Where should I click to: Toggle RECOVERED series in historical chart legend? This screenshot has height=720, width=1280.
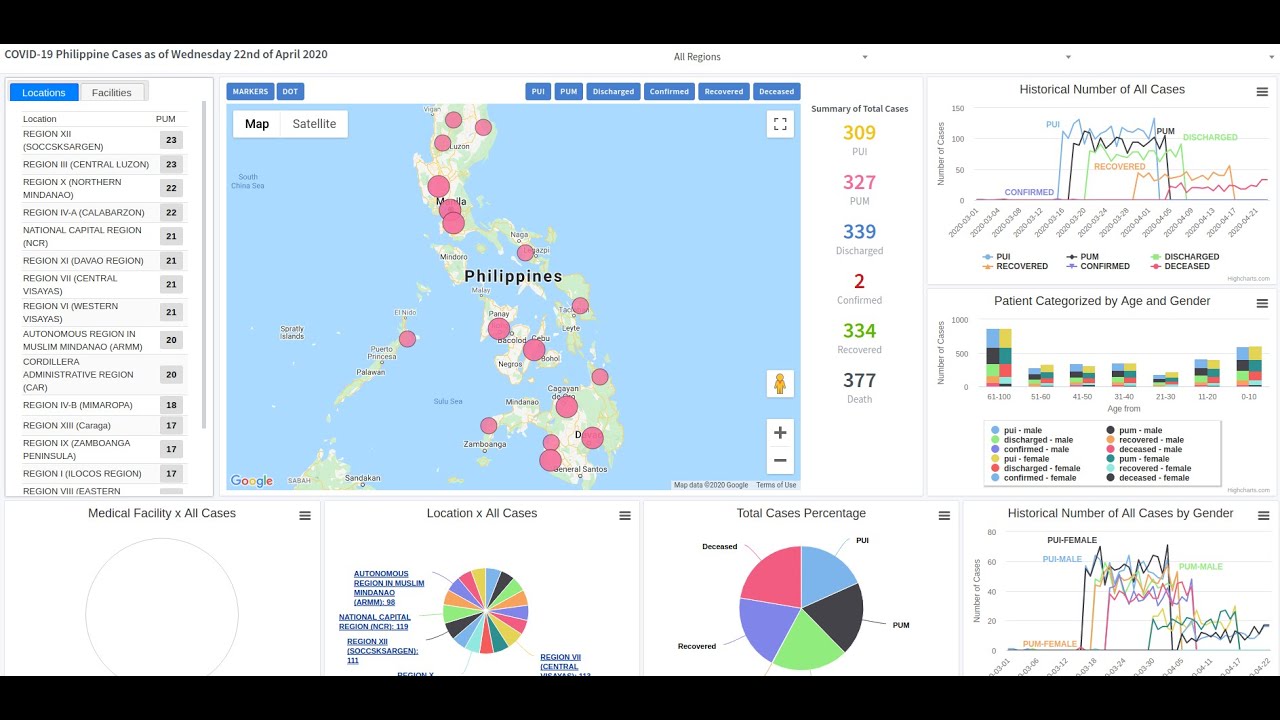coord(1014,266)
